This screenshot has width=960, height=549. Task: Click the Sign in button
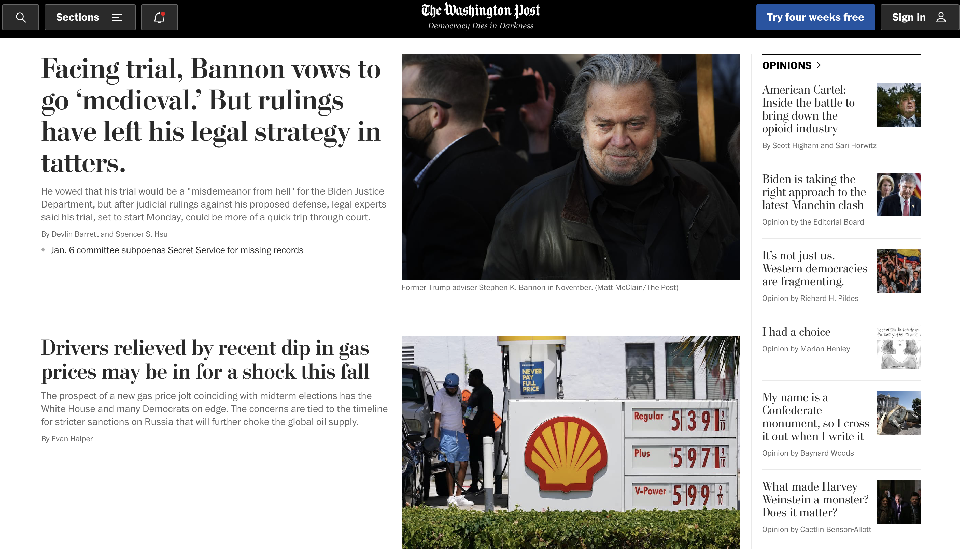(x=919, y=17)
